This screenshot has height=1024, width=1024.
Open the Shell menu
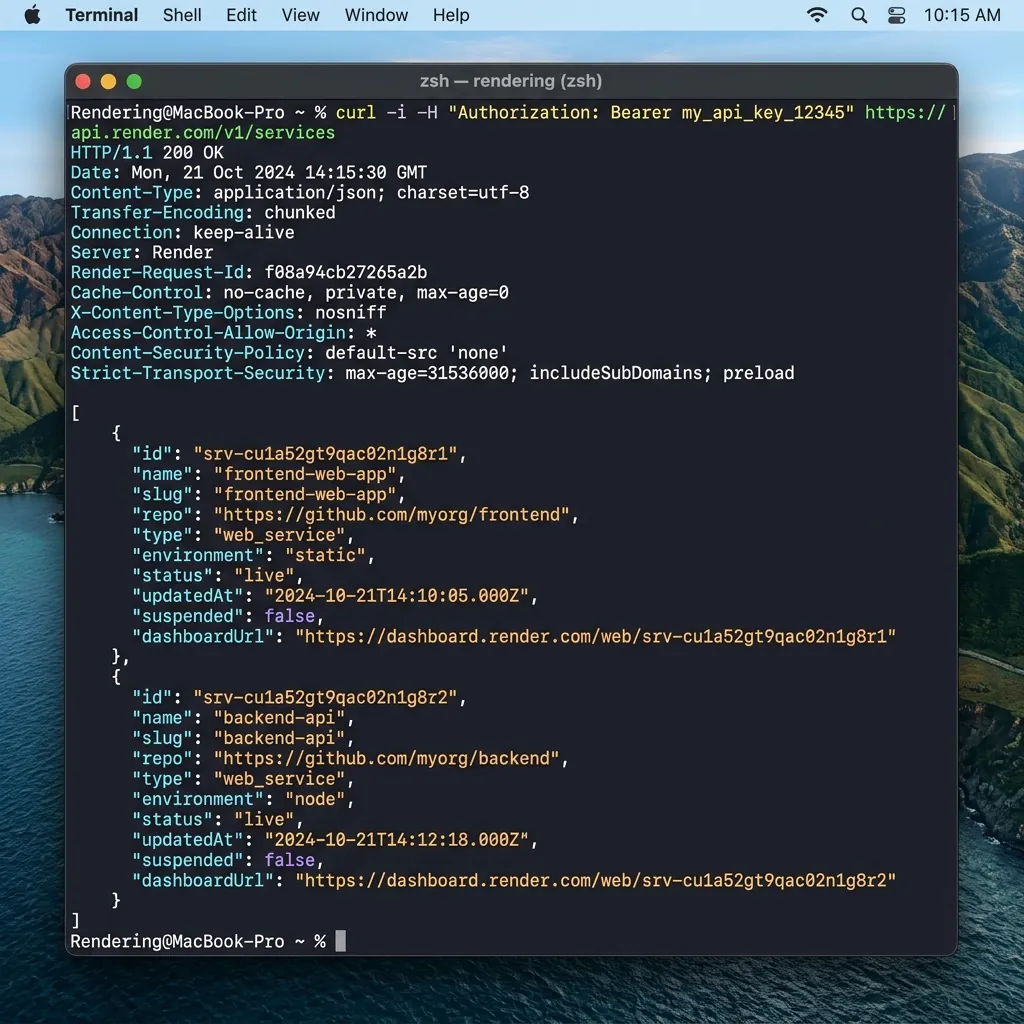182,15
